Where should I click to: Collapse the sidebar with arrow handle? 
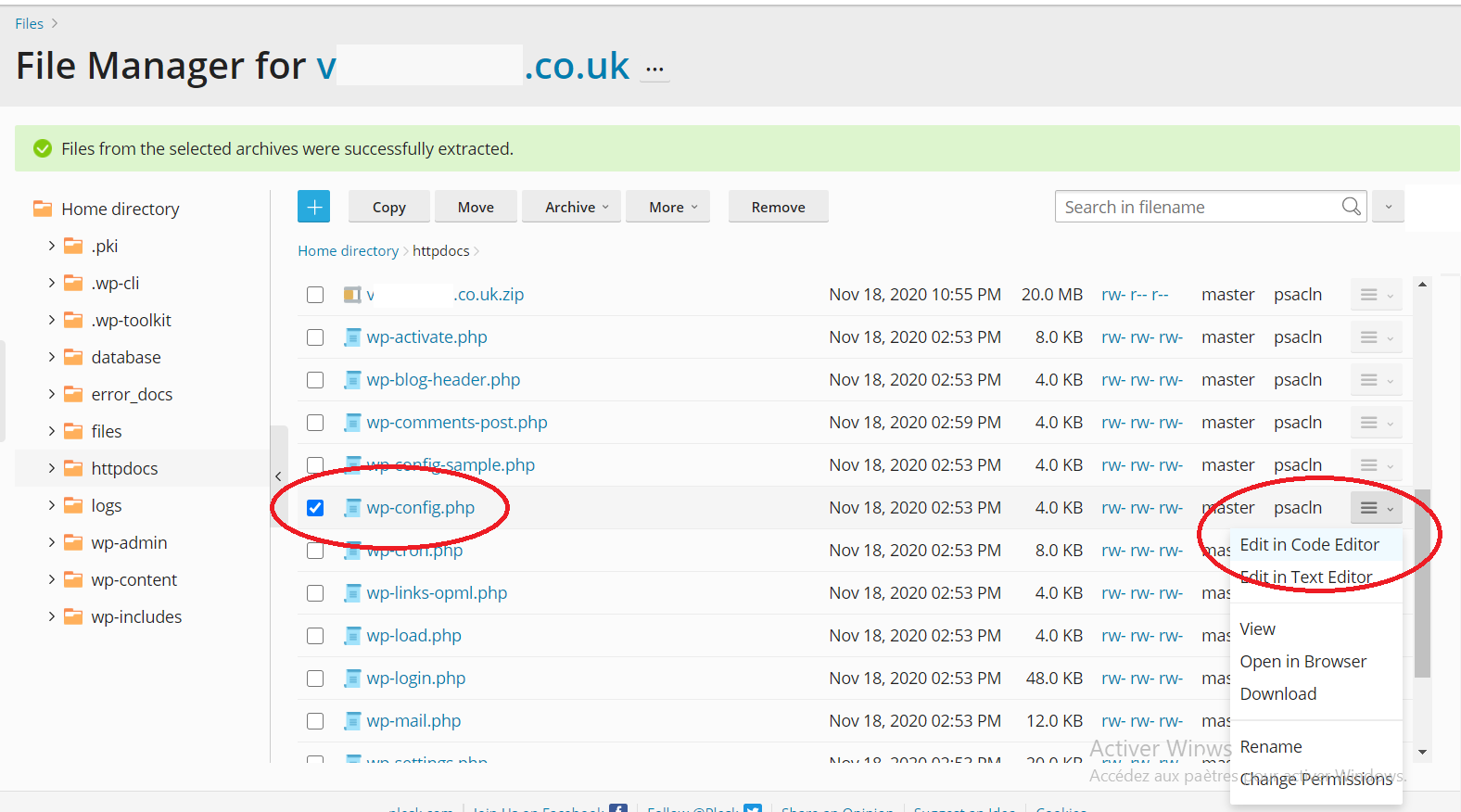coord(278,476)
